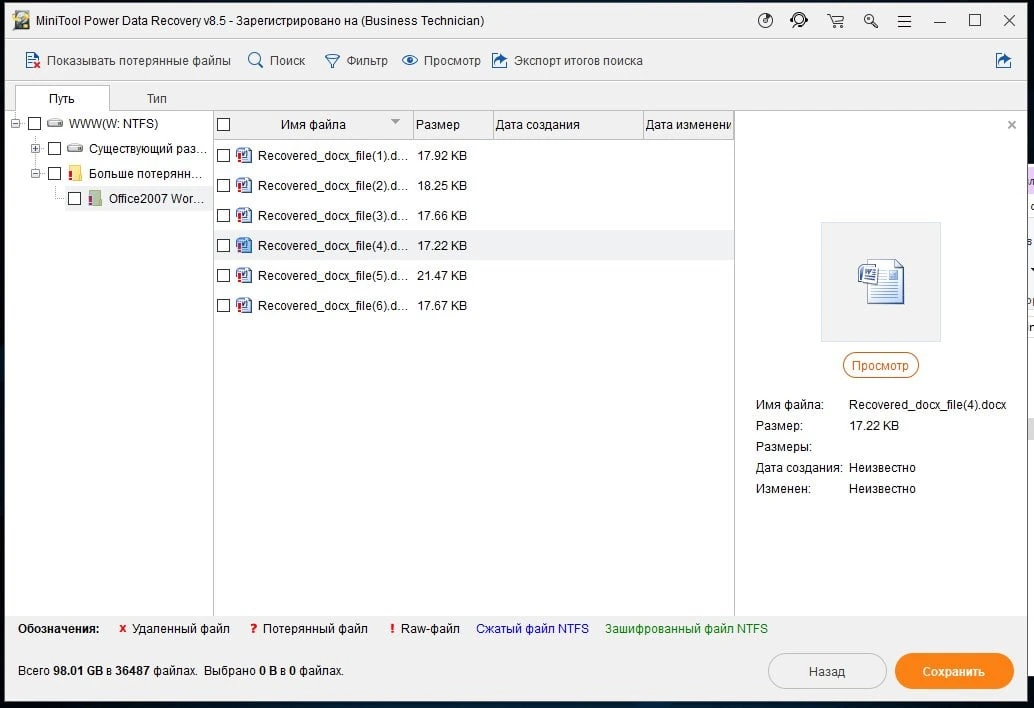
Task: Click the Назад button
Action: coord(827,671)
